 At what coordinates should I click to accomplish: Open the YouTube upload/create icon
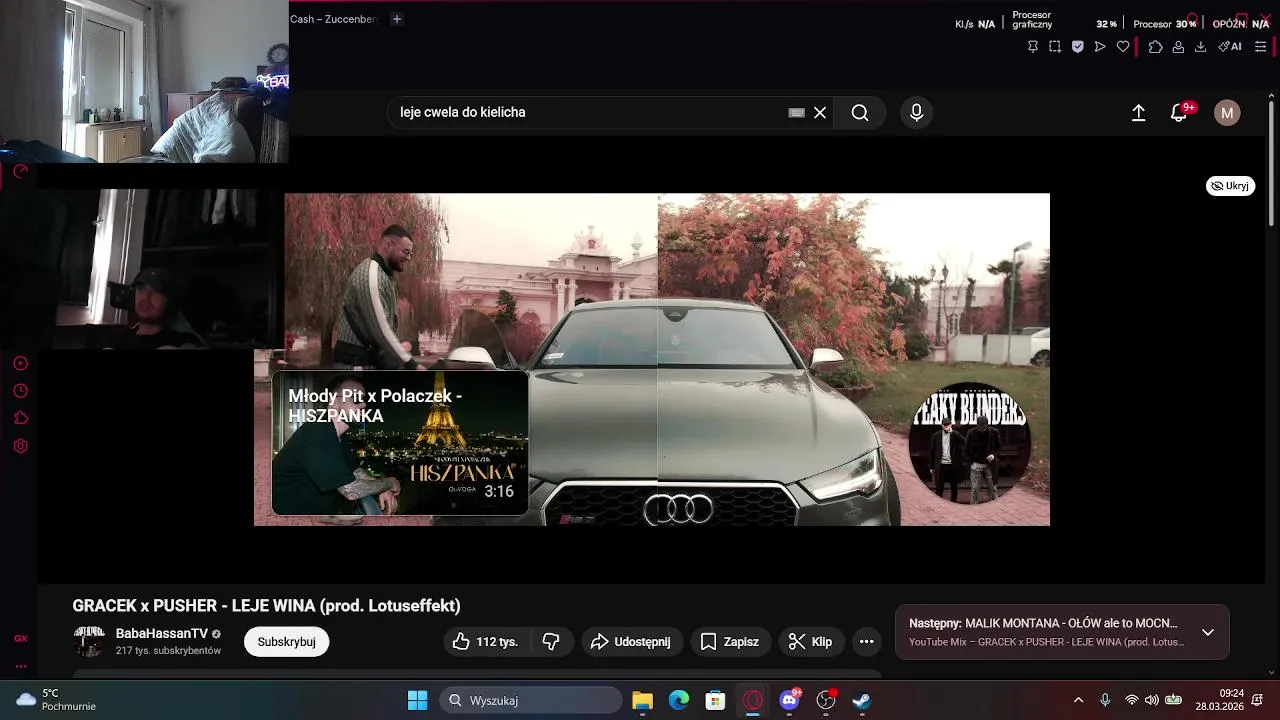(1138, 113)
